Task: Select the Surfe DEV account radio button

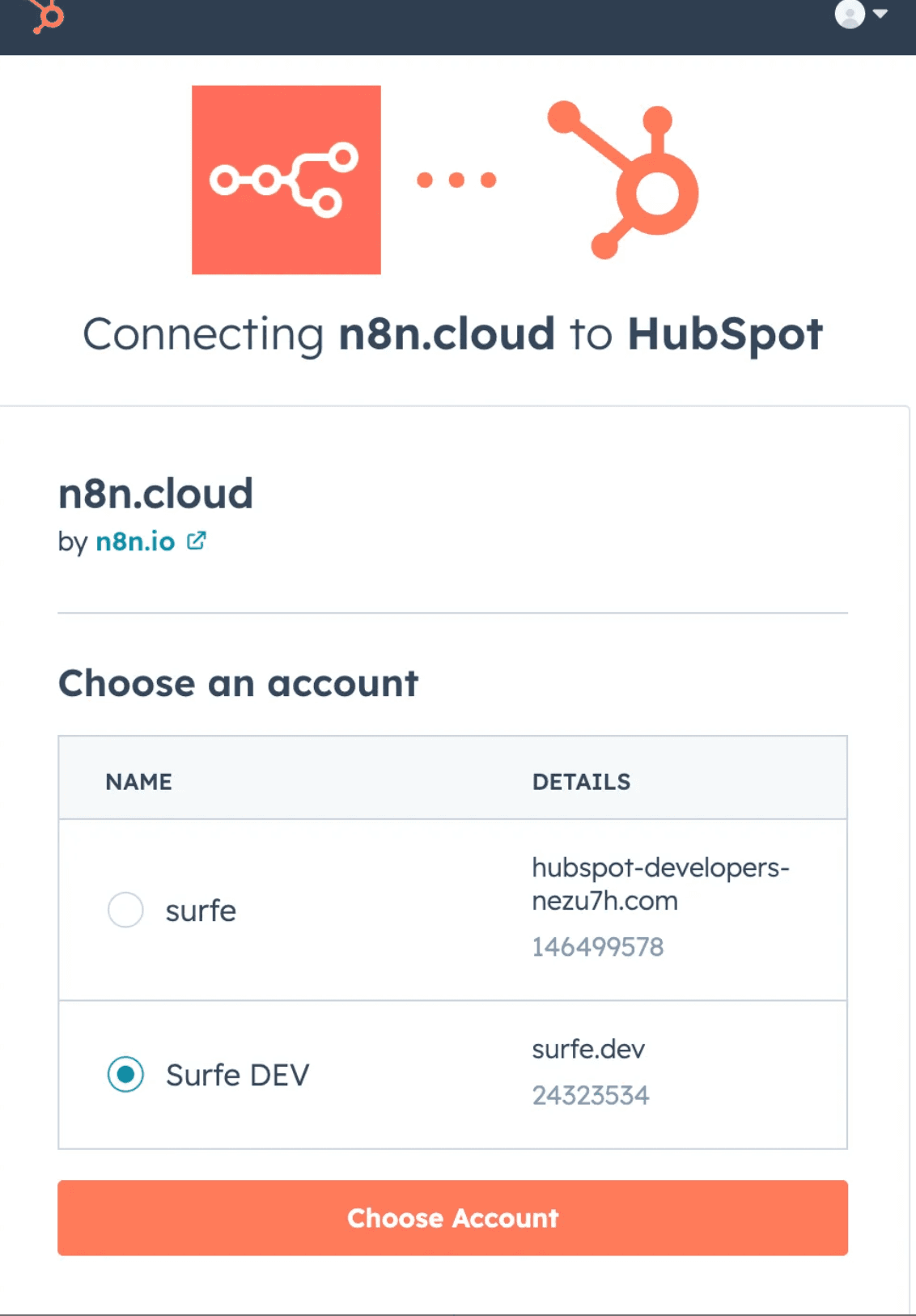Action: 125,1075
